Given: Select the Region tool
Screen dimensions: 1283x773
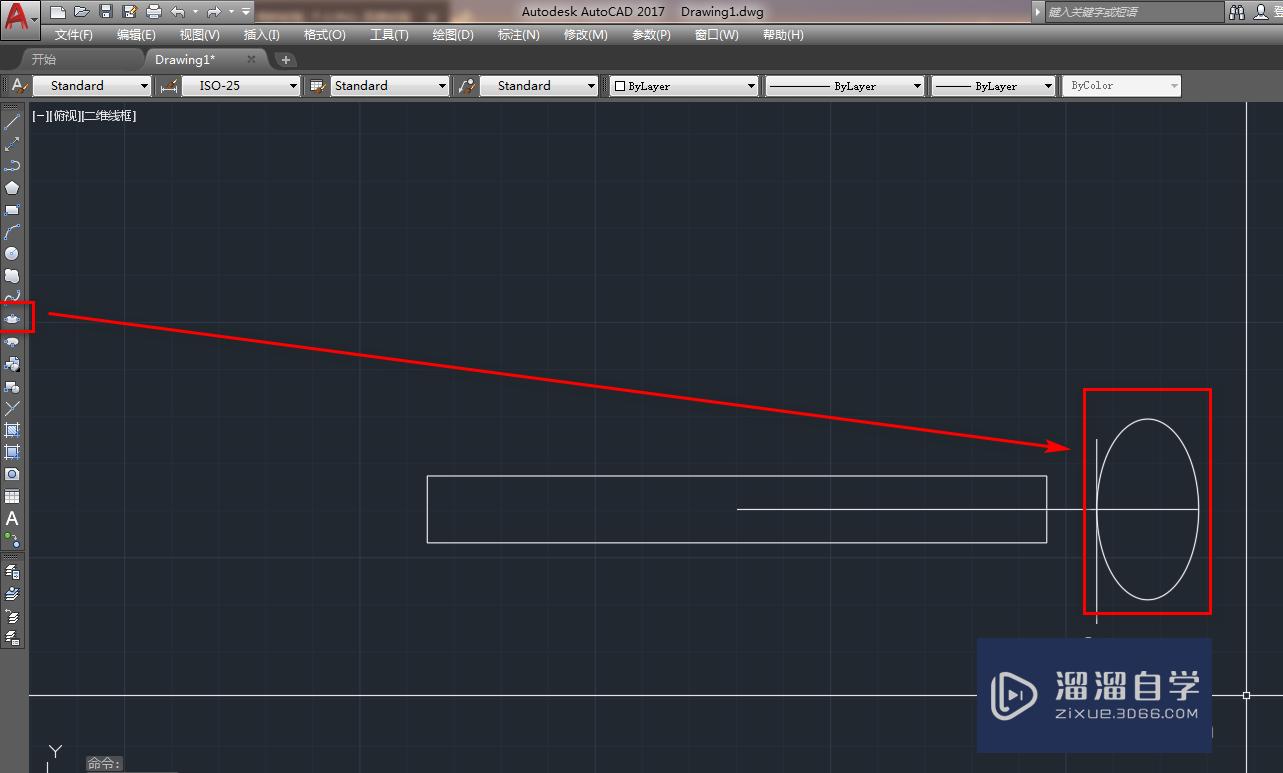Looking at the screenshot, I should click(12, 474).
